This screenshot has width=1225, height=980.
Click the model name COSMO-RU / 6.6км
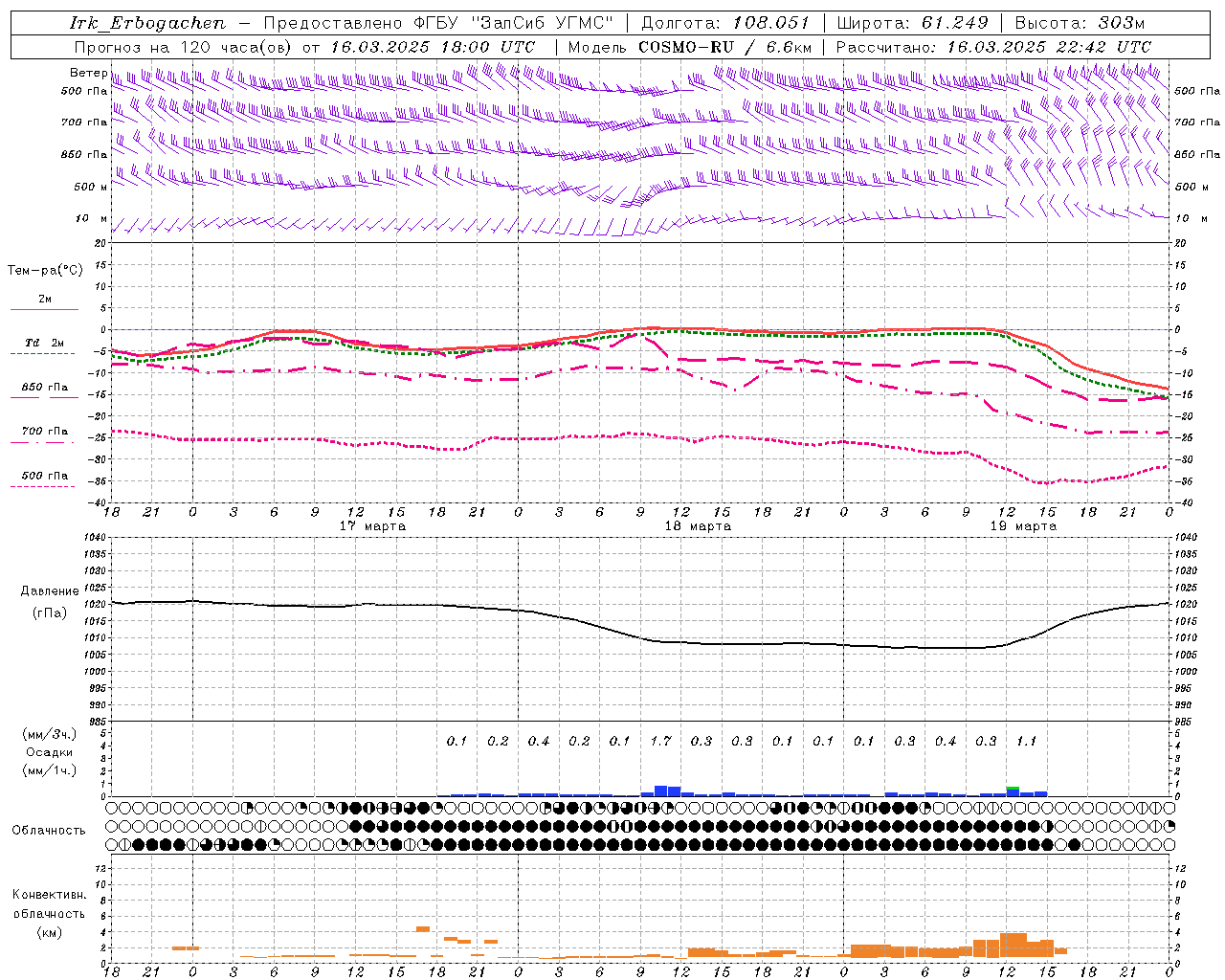(725, 47)
